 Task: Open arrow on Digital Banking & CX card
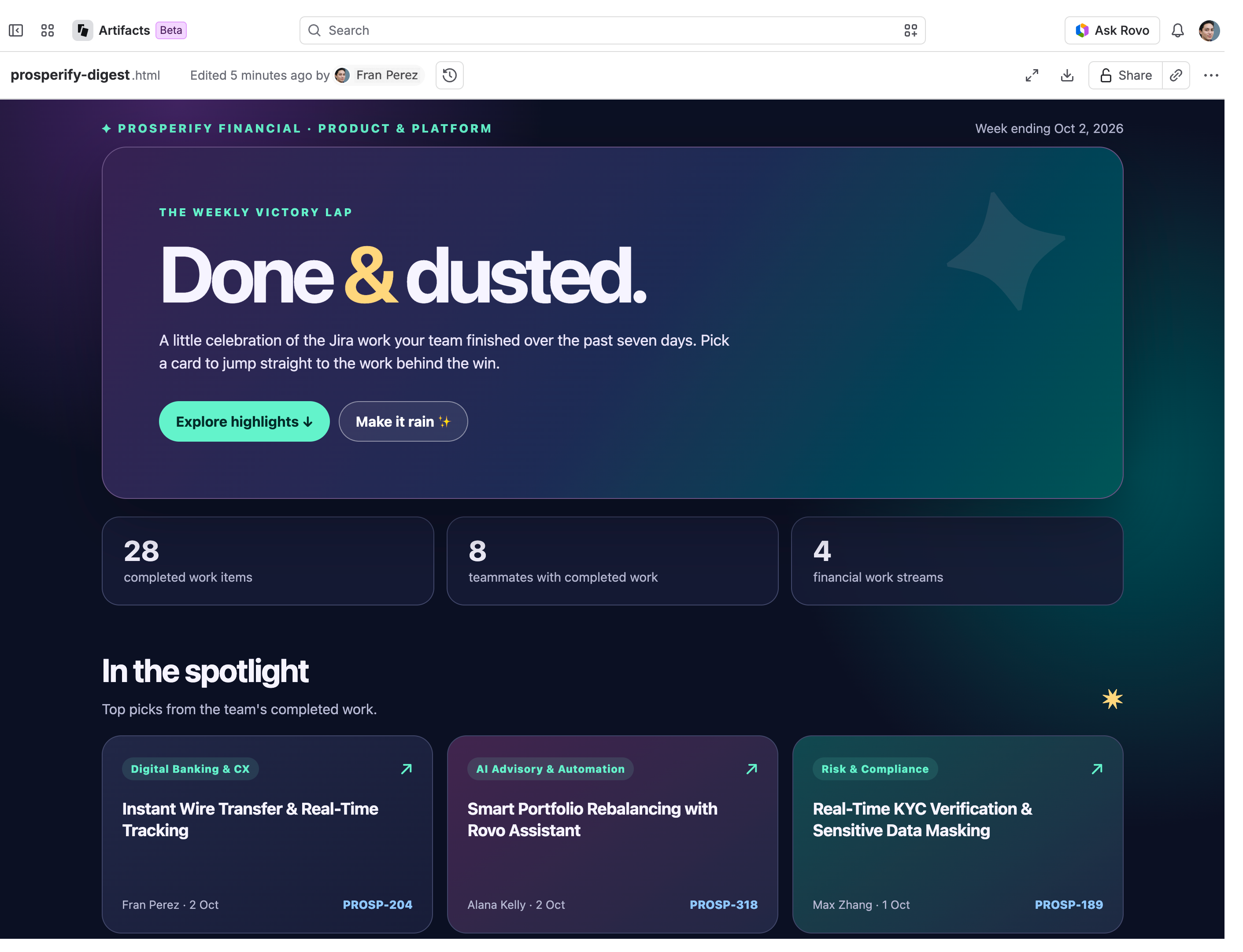click(407, 768)
